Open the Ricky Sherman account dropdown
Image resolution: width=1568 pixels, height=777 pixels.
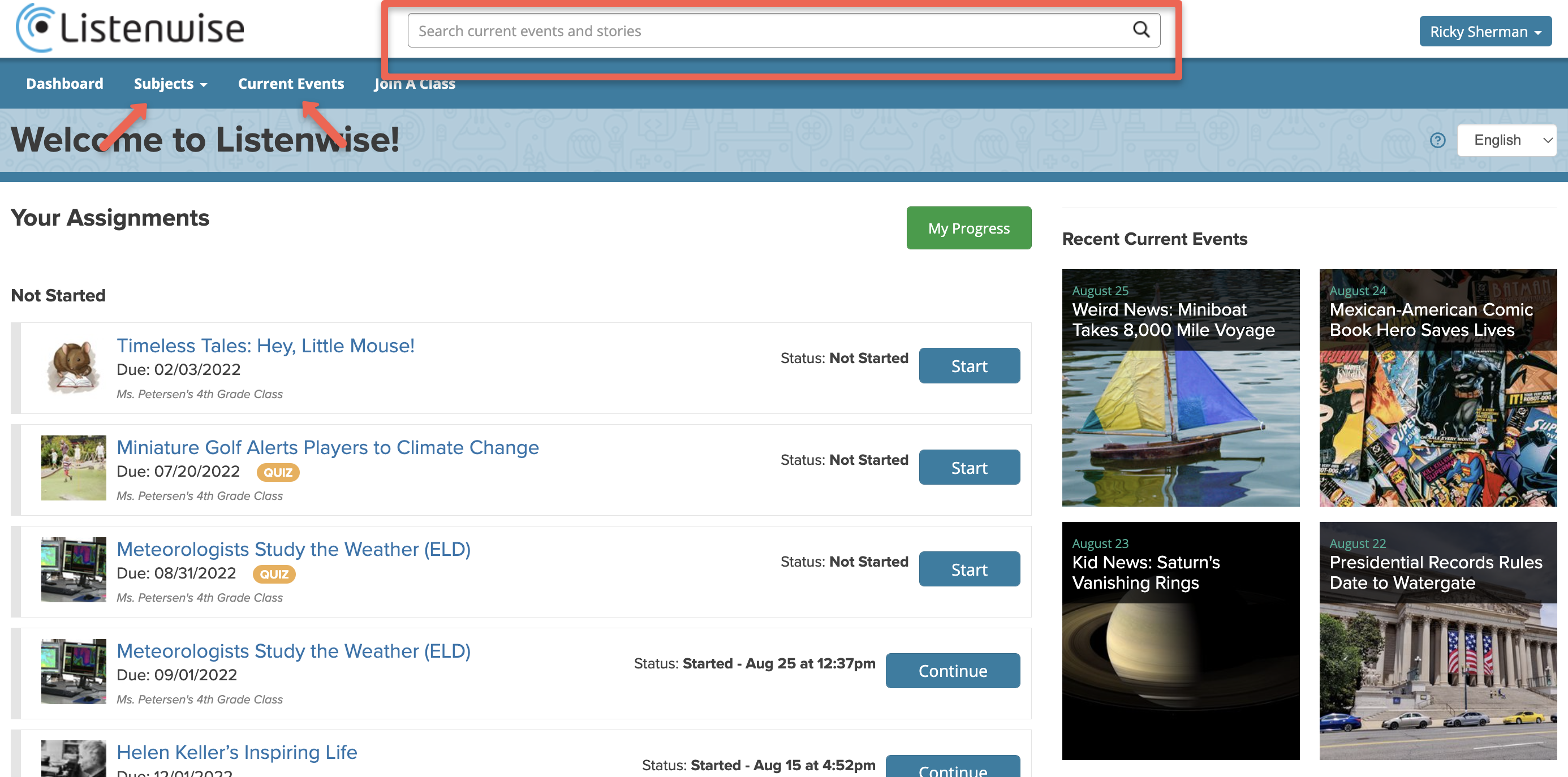[1485, 31]
